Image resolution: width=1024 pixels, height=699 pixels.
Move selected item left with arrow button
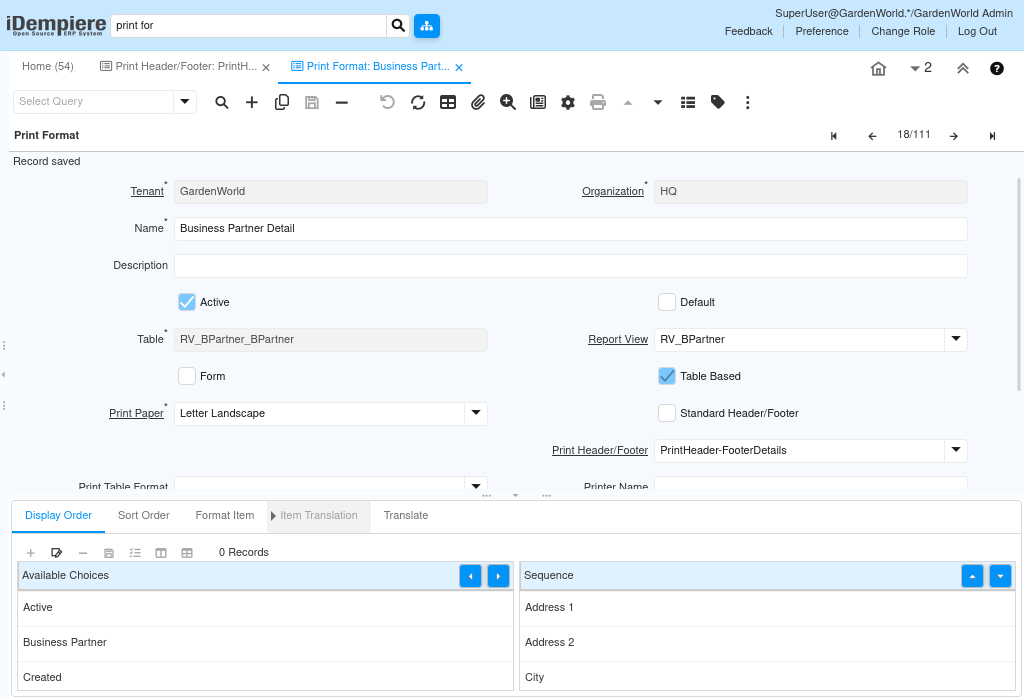[x=470, y=576]
